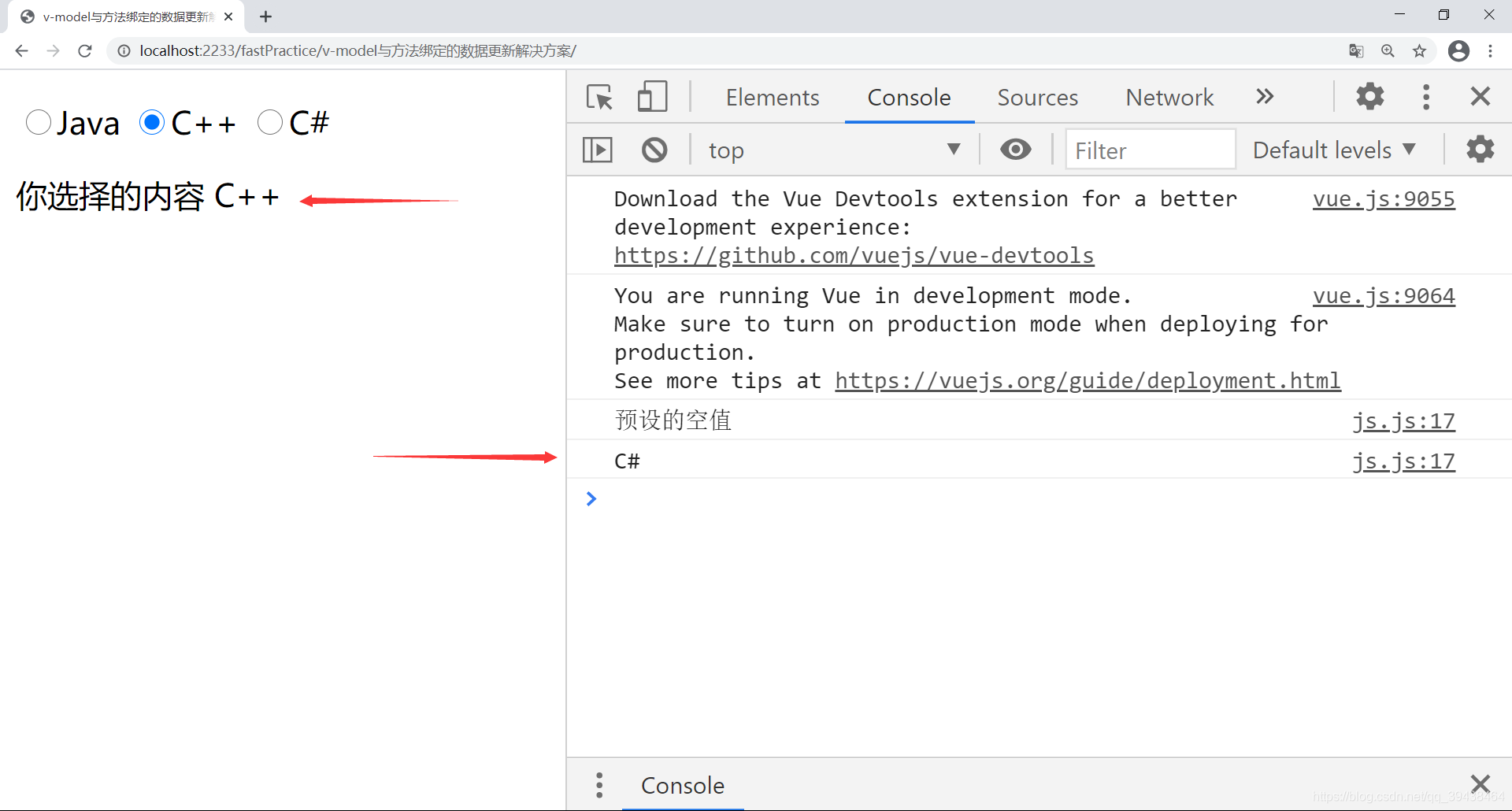Open js.js:17 link beside 预设的空值
This screenshot has height=811, width=1512.
click(1403, 421)
